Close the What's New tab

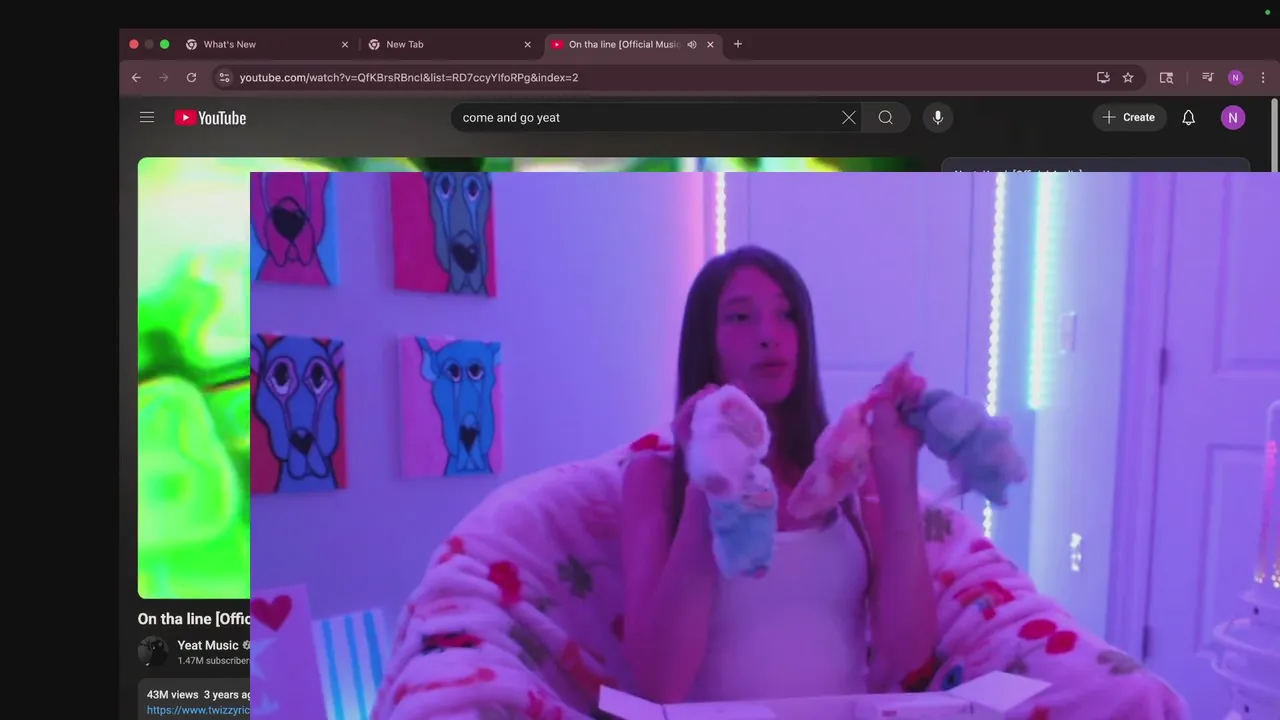[x=345, y=44]
